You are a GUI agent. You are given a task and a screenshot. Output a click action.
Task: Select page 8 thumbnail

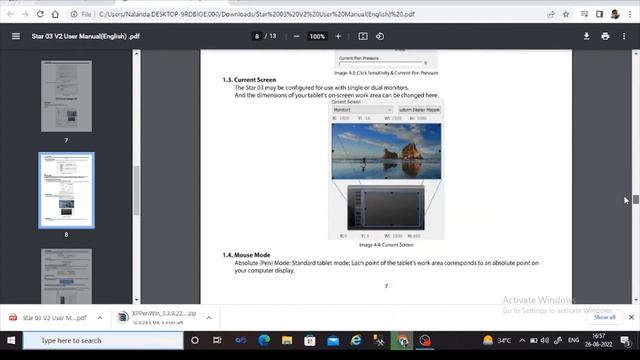66,190
